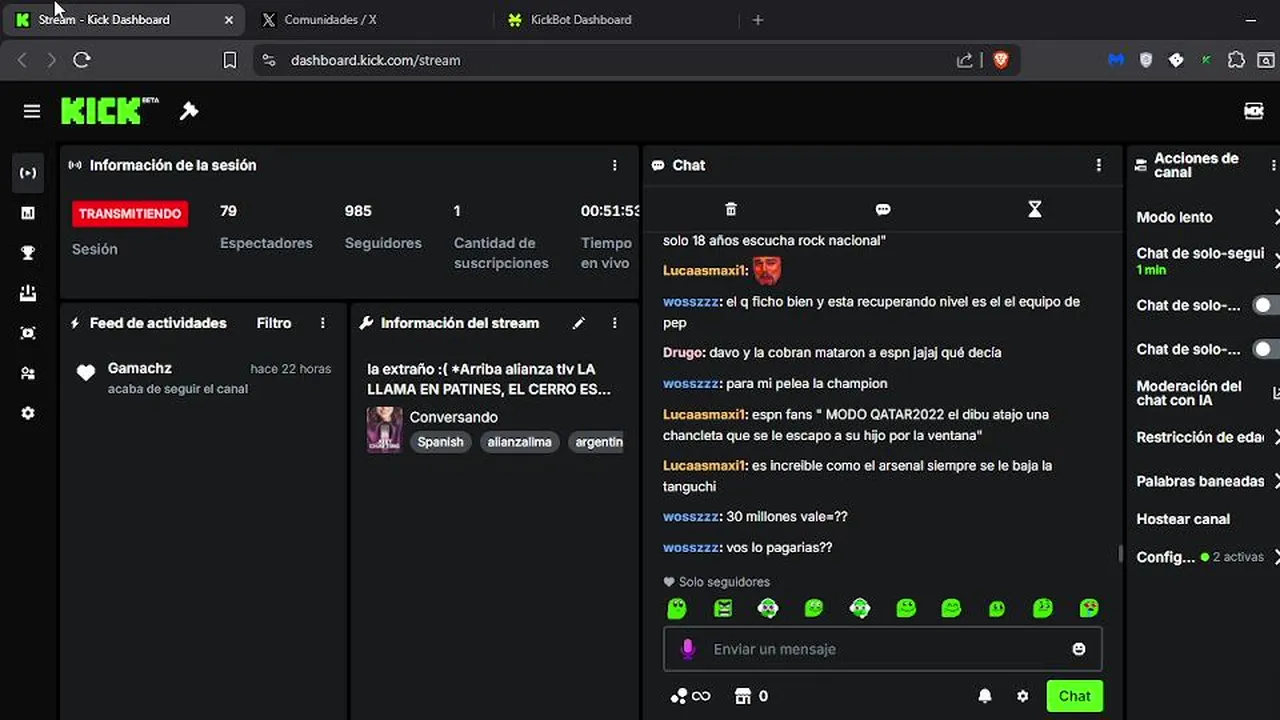Click the emote in Lucaasmaxi1's message
The width and height of the screenshot is (1280, 720).
766,270
